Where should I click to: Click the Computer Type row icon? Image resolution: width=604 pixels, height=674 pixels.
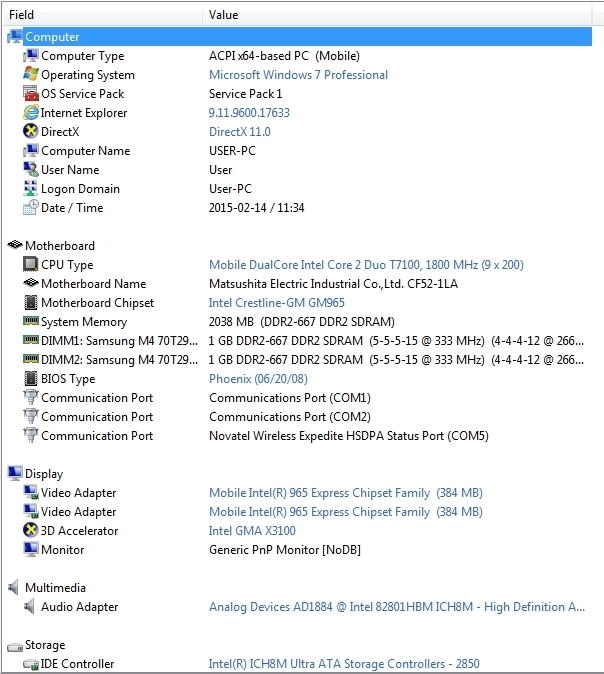(31, 55)
